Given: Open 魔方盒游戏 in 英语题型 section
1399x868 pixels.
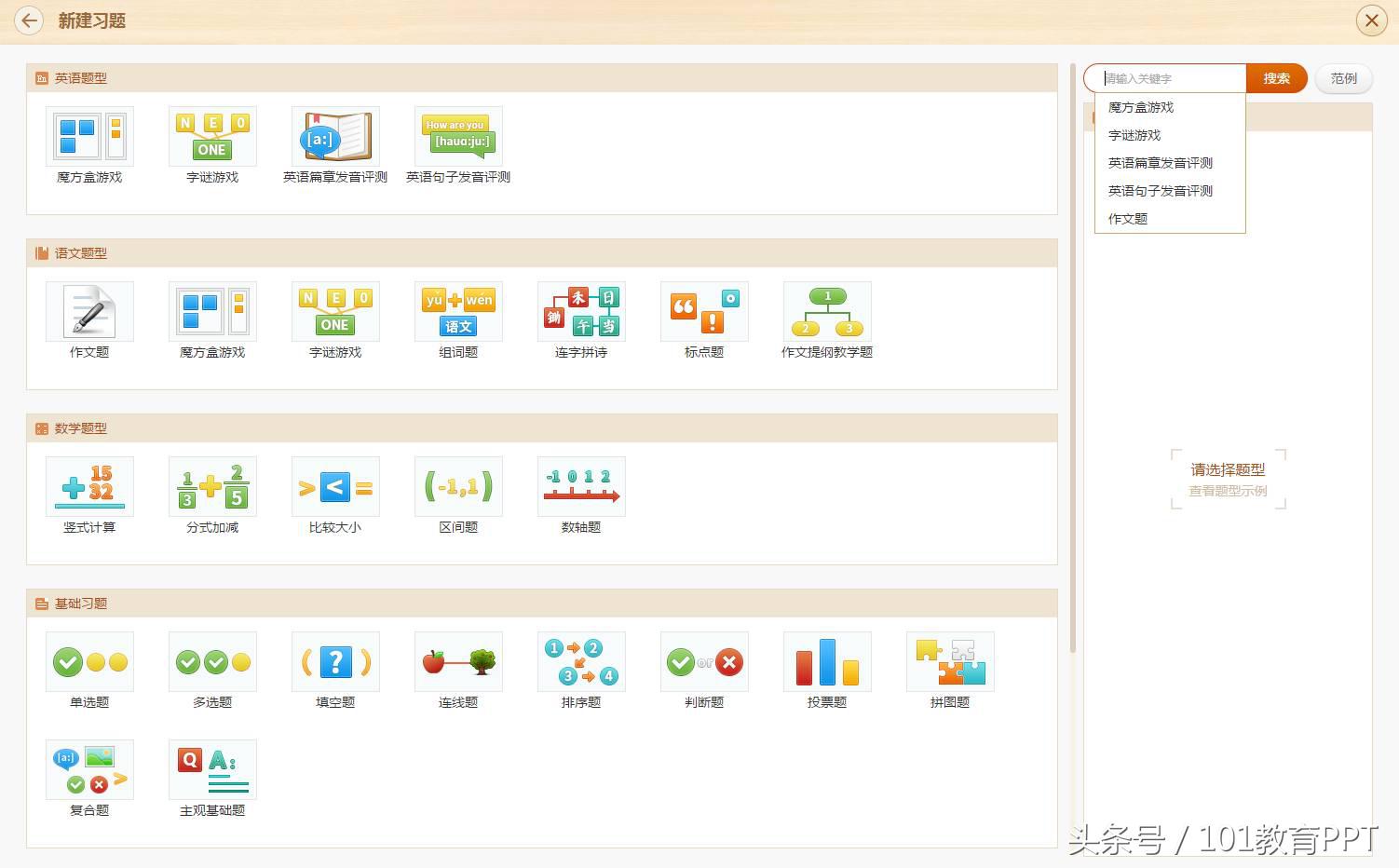Looking at the screenshot, I should [x=89, y=136].
